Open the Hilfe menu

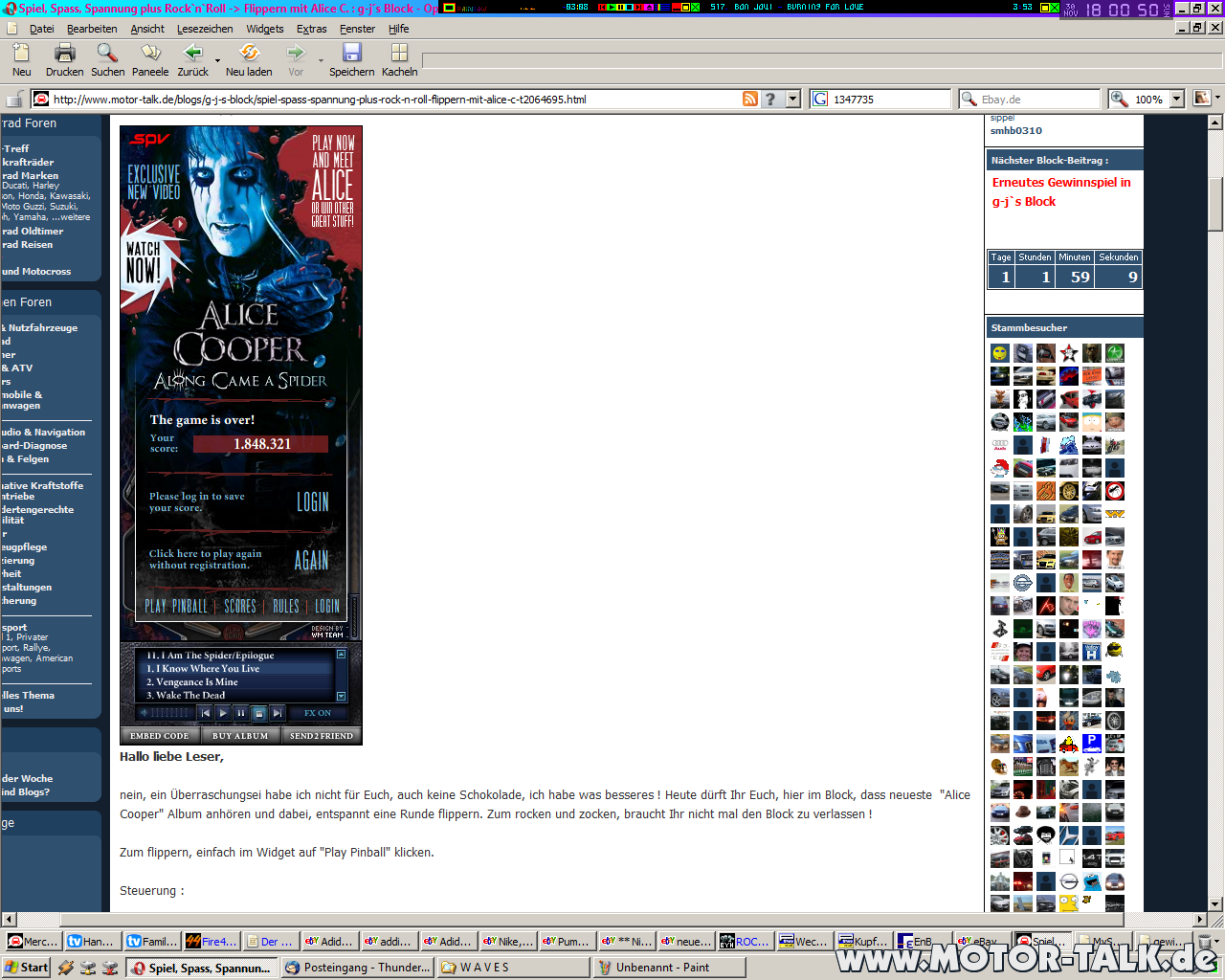point(399,29)
